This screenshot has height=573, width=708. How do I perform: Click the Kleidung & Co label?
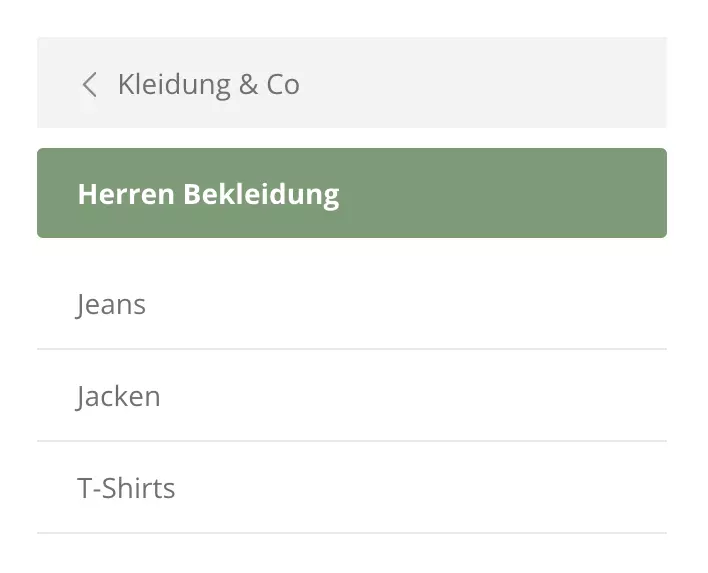click(208, 85)
